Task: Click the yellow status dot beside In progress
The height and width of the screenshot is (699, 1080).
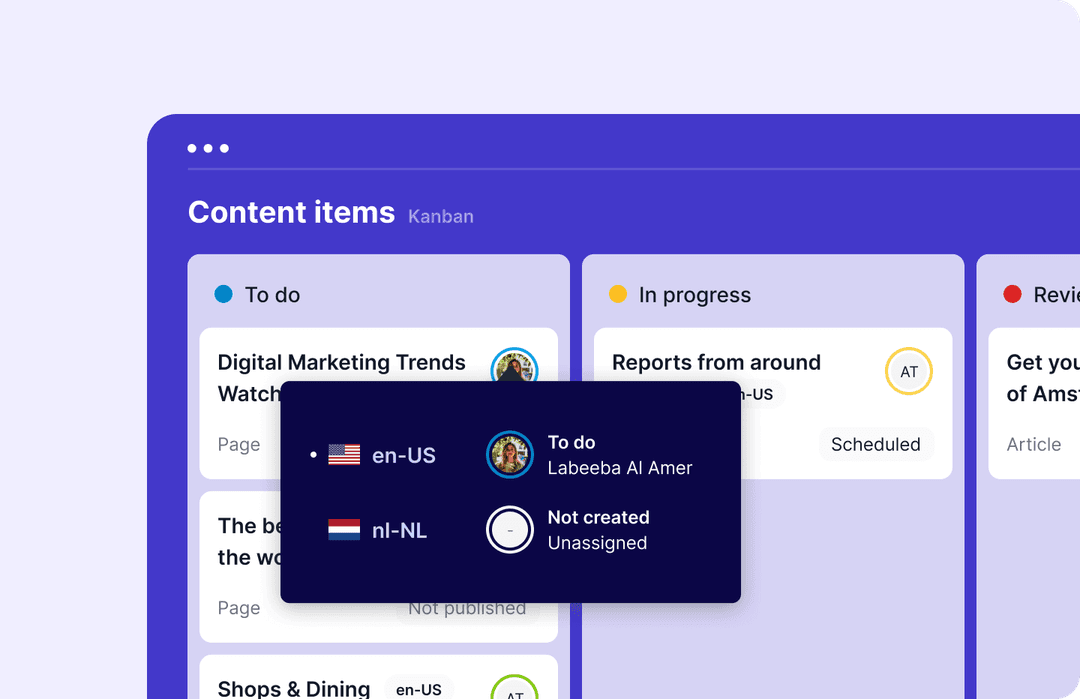Action: click(x=619, y=294)
